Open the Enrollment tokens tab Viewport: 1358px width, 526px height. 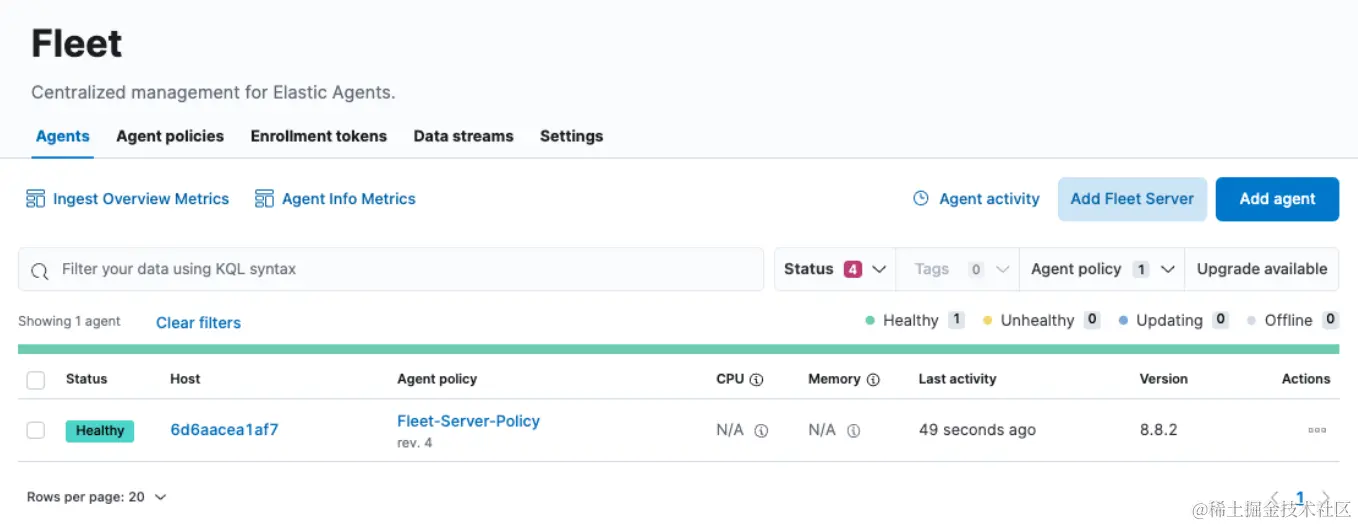tap(318, 136)
